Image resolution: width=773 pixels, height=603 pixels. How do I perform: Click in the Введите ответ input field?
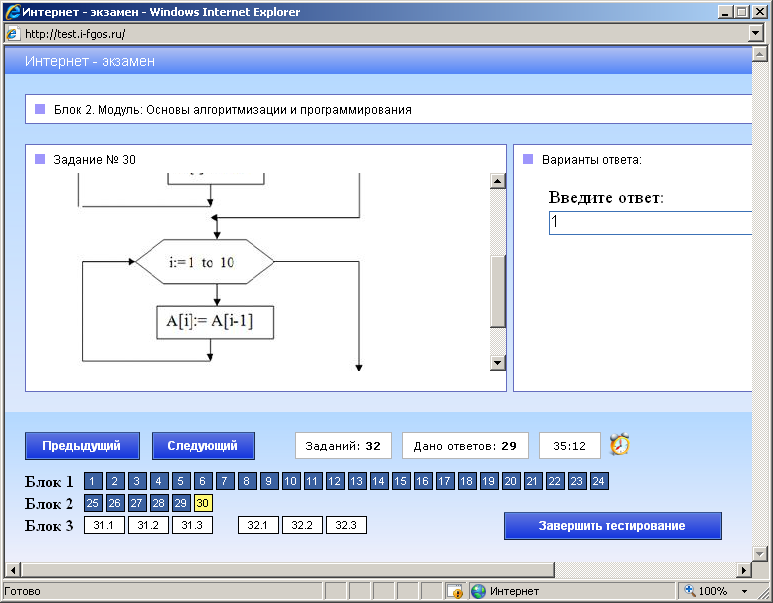point(650,223)
